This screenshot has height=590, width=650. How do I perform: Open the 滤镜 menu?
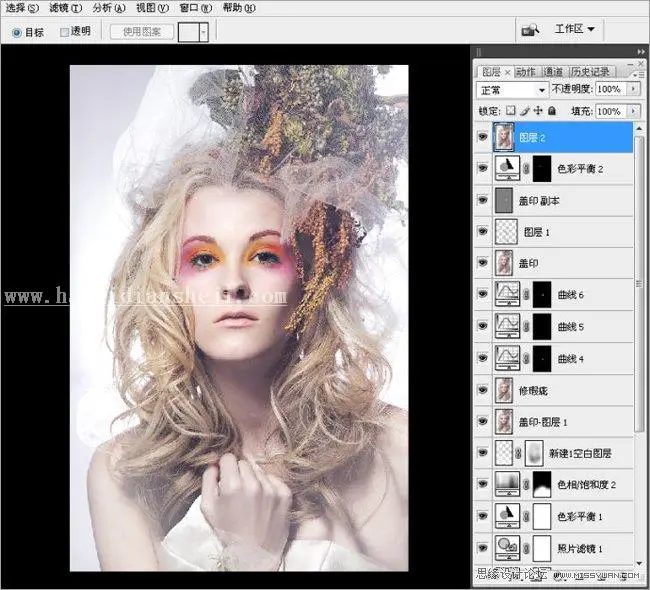tap(65, 8)
